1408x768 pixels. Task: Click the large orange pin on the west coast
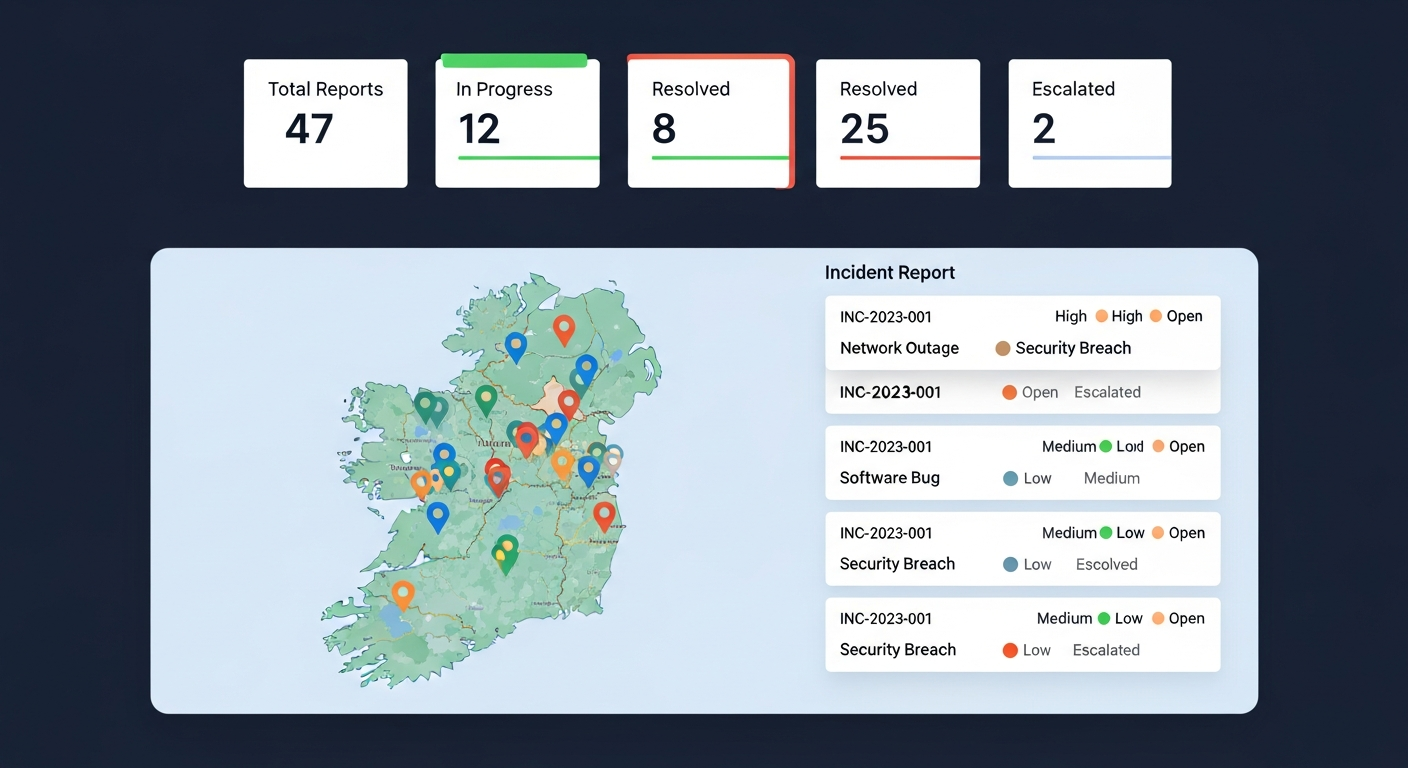[x=421, y=484]
